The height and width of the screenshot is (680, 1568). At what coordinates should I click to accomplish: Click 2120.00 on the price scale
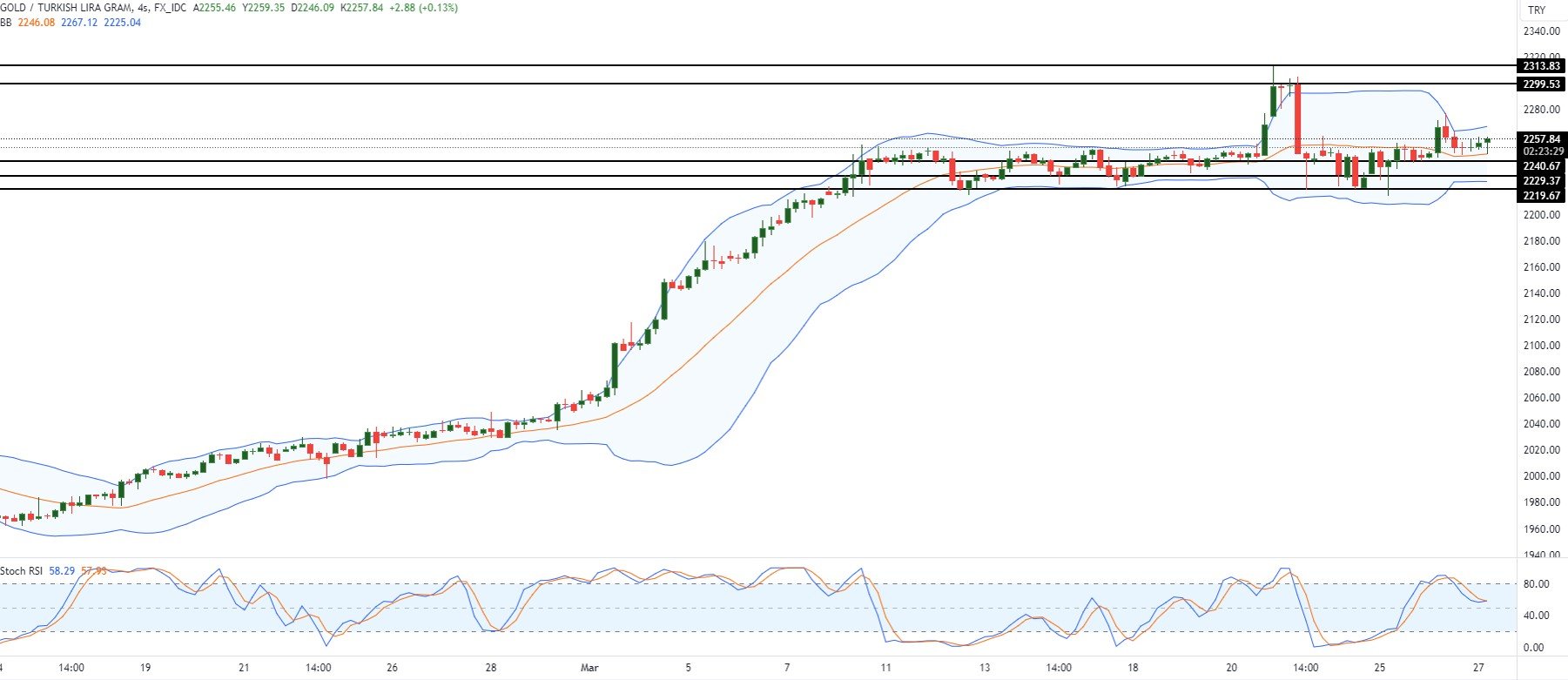1541,320
